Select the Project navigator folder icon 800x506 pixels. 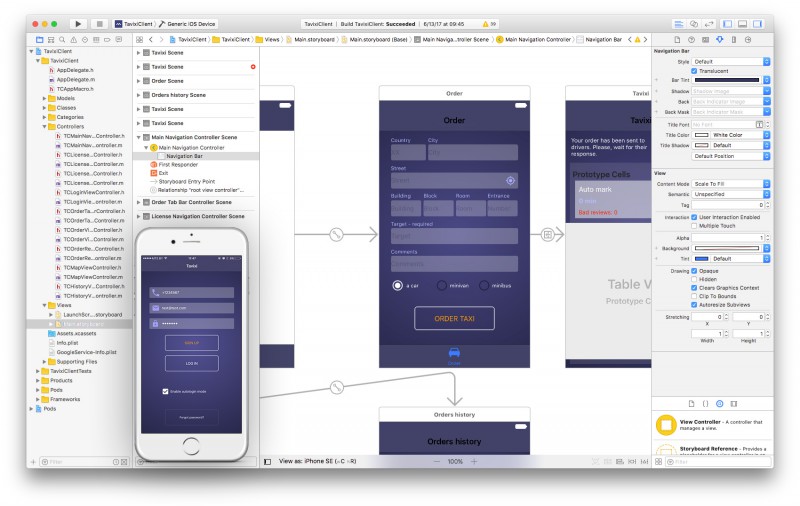39,39
